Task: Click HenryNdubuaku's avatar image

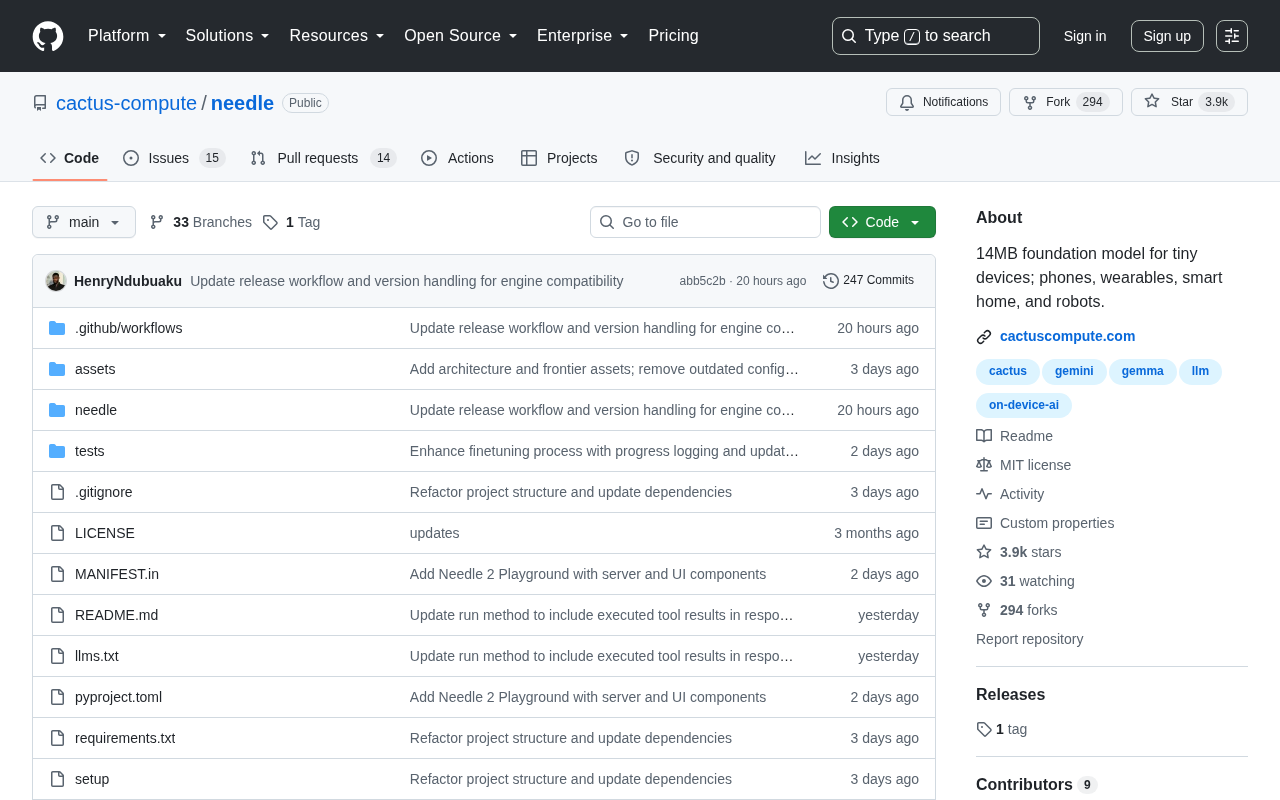Action: pos(56,281)
